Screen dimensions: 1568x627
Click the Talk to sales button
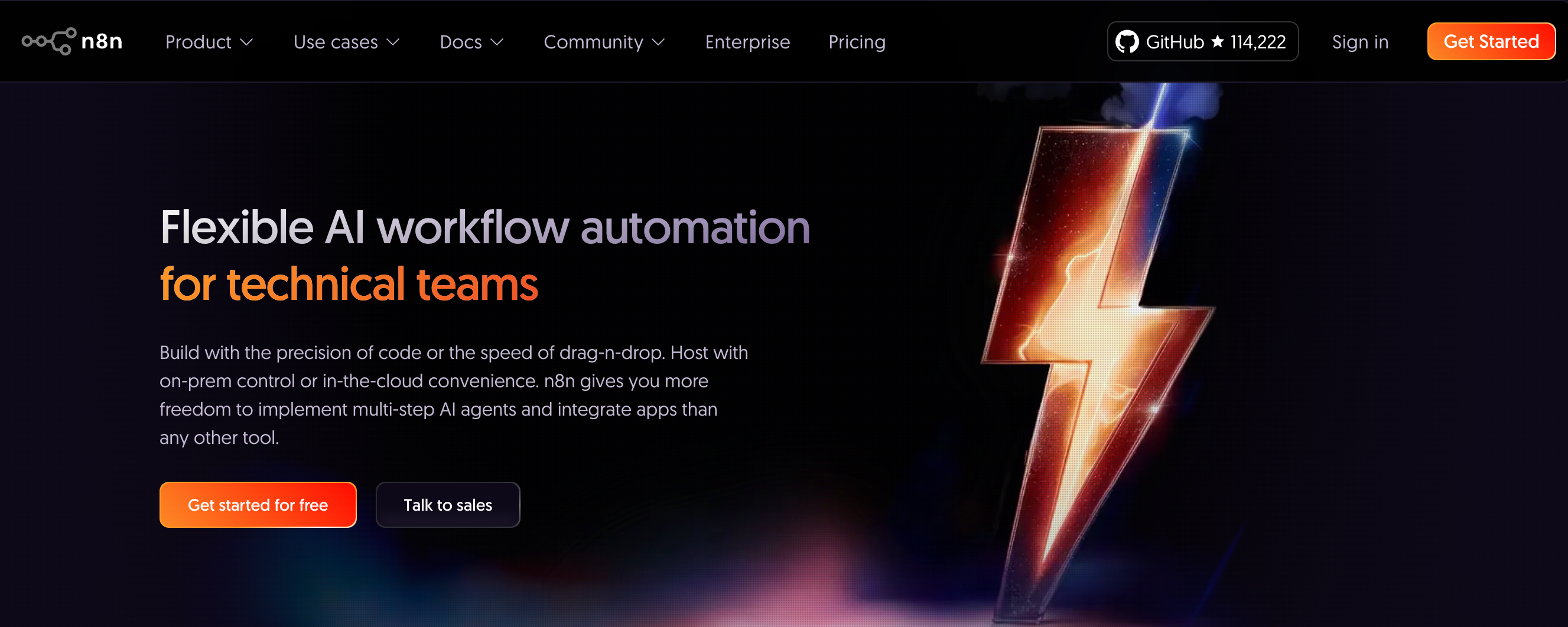(448, 505)
